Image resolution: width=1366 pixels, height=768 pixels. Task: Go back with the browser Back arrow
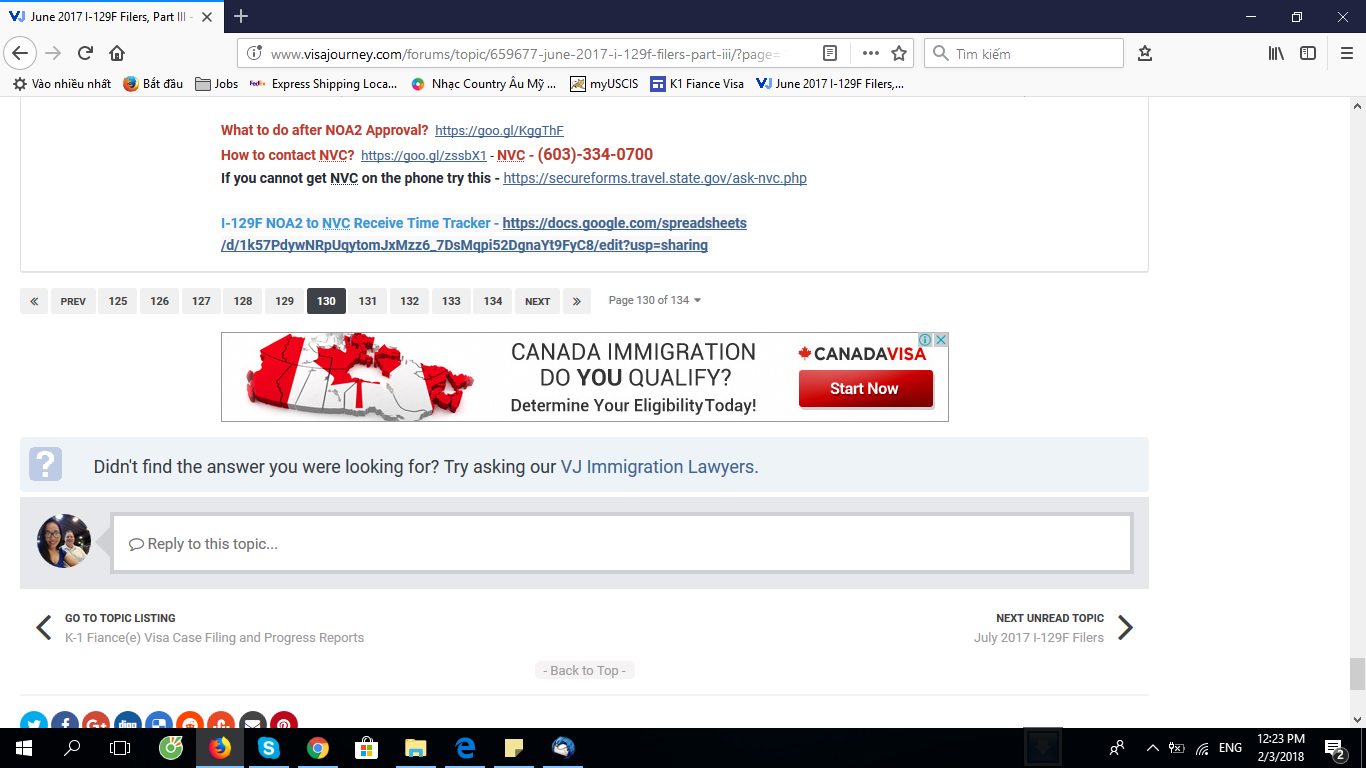pyautogui.click(x=20, y=53)
